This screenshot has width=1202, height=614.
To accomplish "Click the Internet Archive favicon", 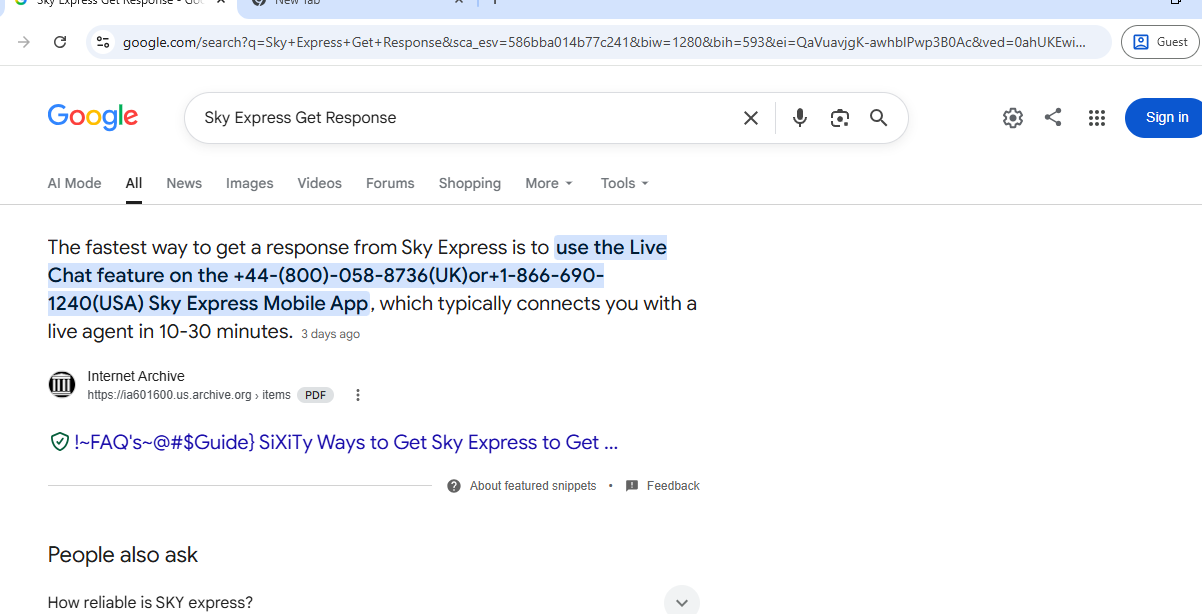I will tap(62, 385).
